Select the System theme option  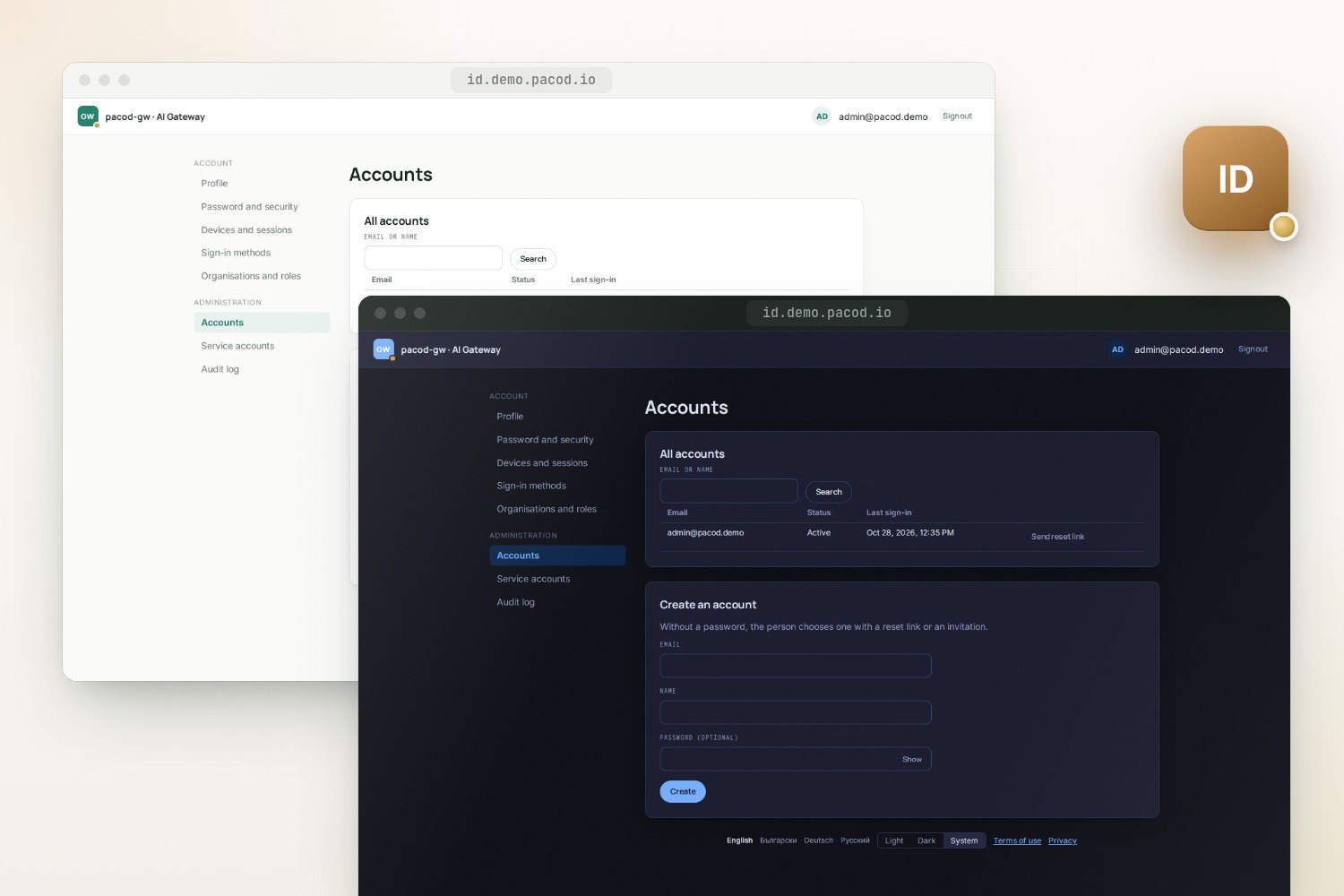pyautogui.click(x=964, y=840)
